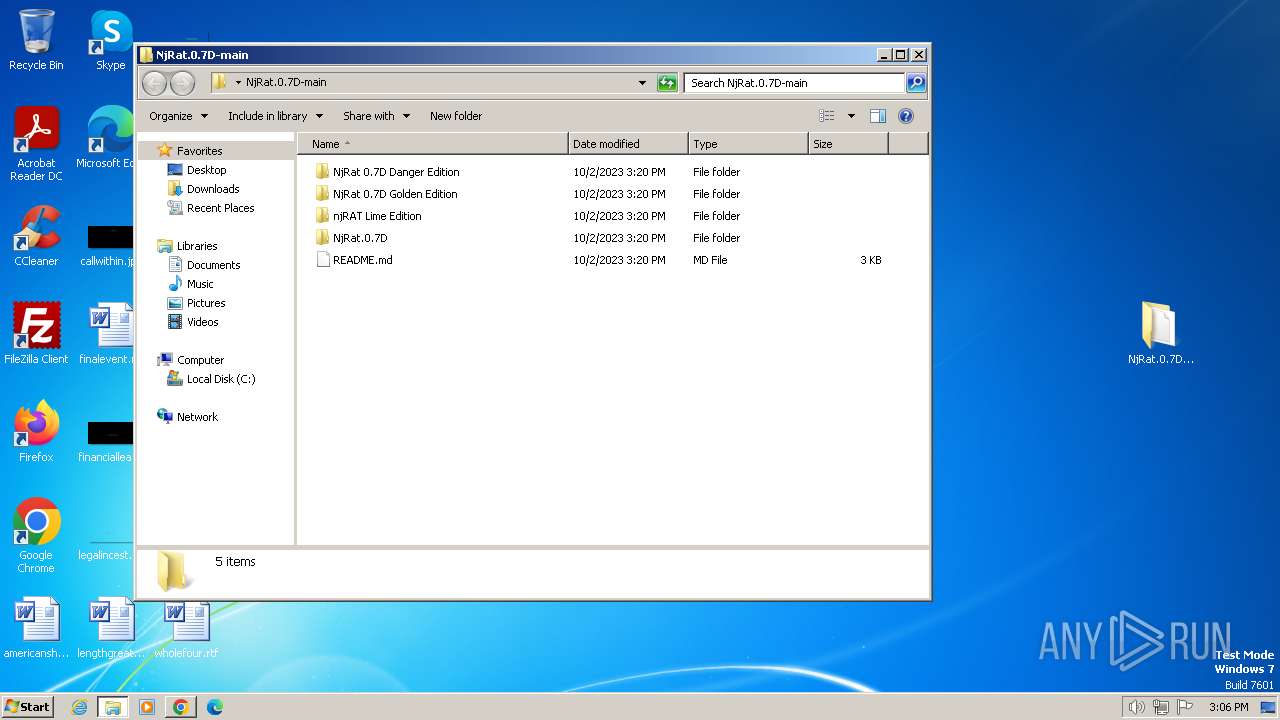
Task: Sort by the Size column header
Action: click(x=848, y=144)
